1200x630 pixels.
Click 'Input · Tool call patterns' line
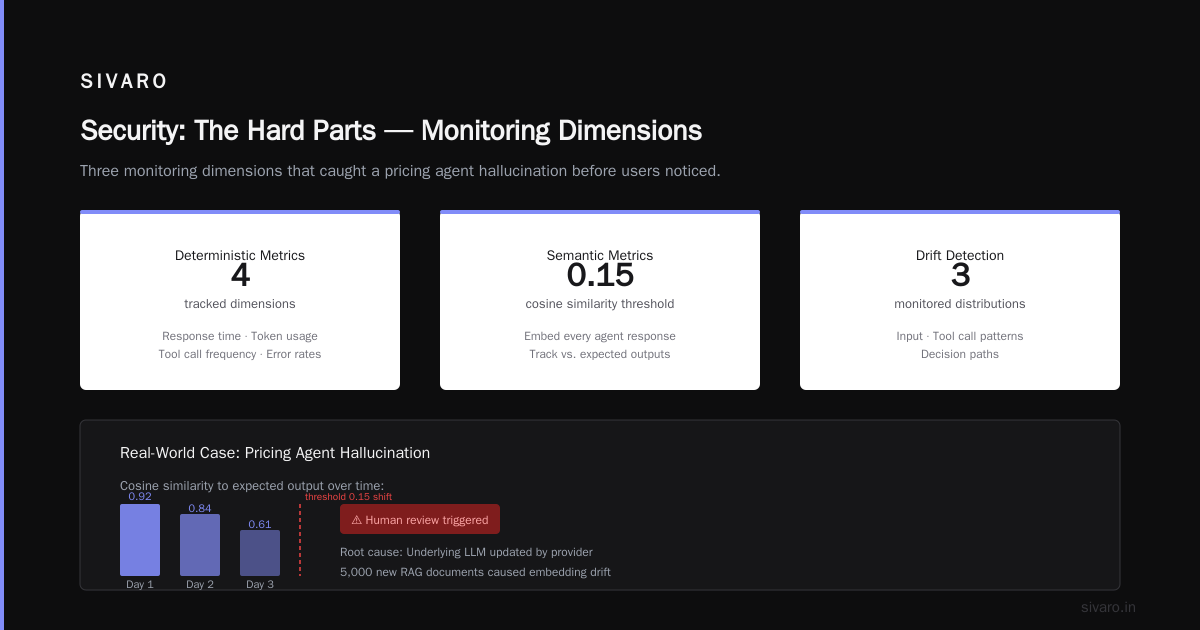coord(960,336)
